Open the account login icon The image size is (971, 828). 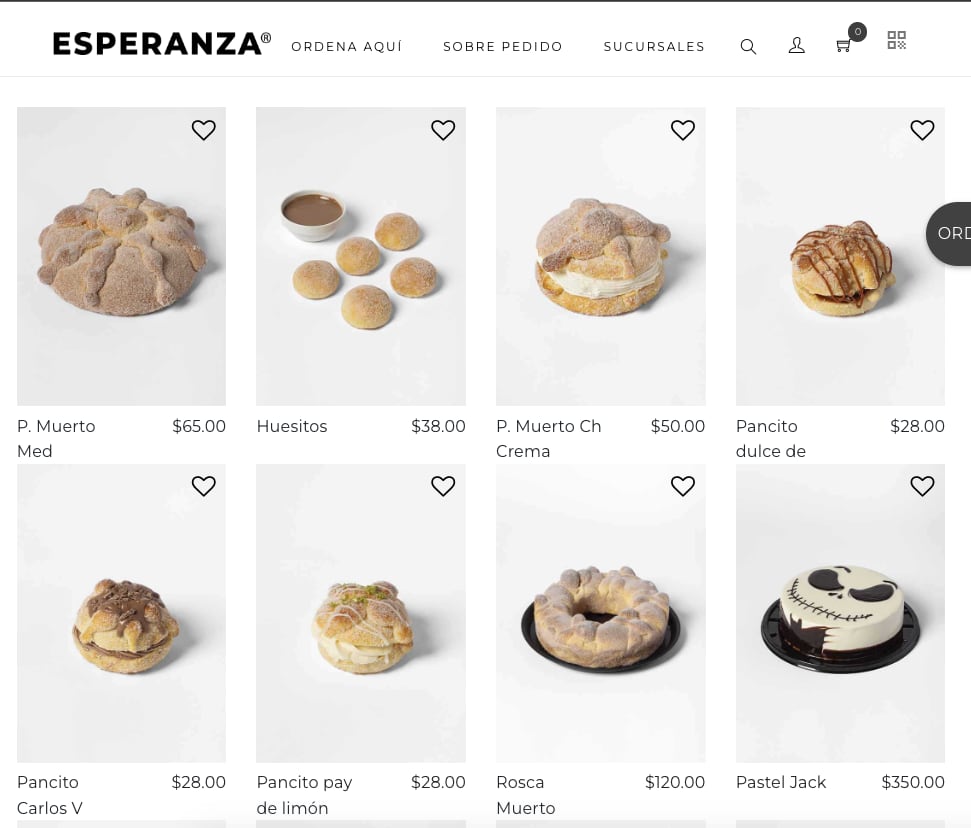(797, 46)
